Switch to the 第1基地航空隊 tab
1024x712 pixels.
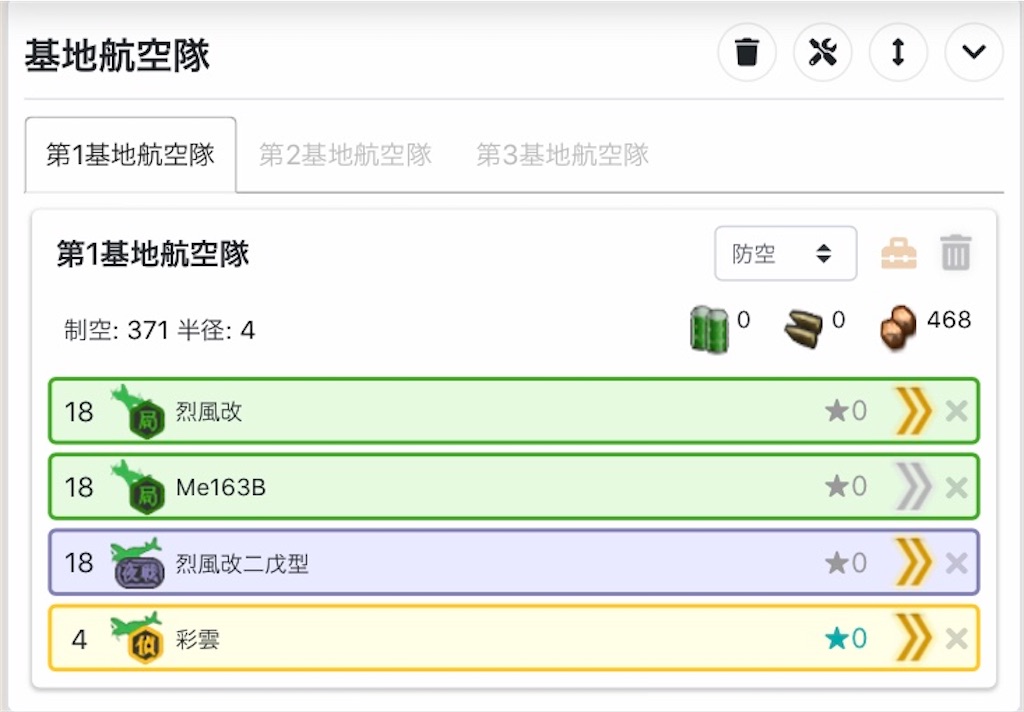(131, 155)
